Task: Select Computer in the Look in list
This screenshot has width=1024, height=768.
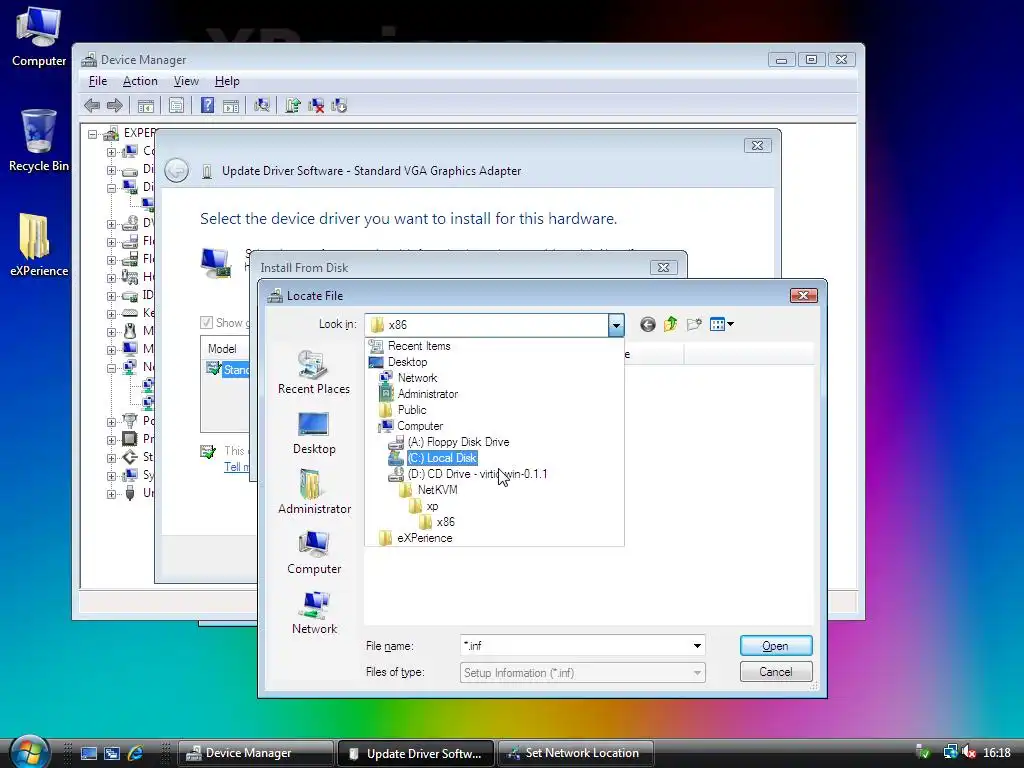Action: [x=420, y=426]
